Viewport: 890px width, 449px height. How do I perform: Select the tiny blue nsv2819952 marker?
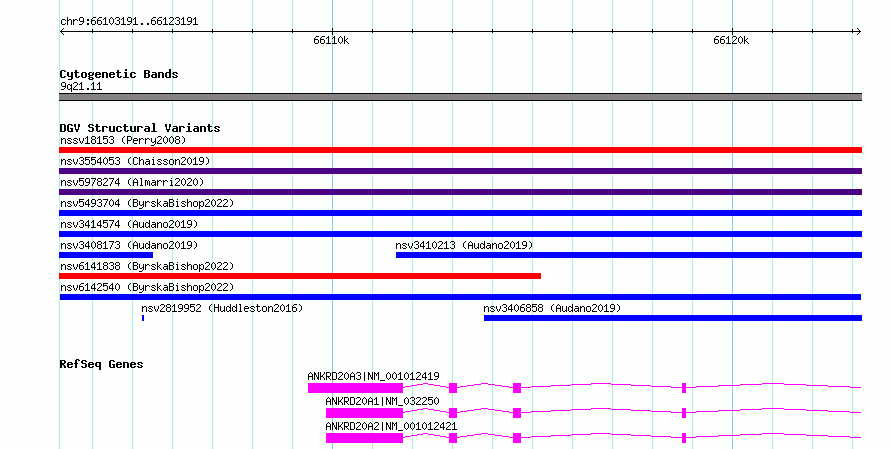tap(143, 318)
